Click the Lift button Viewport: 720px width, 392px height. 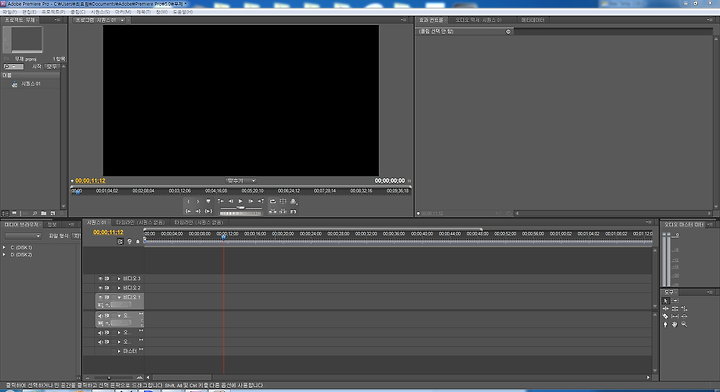pos(273,211)
